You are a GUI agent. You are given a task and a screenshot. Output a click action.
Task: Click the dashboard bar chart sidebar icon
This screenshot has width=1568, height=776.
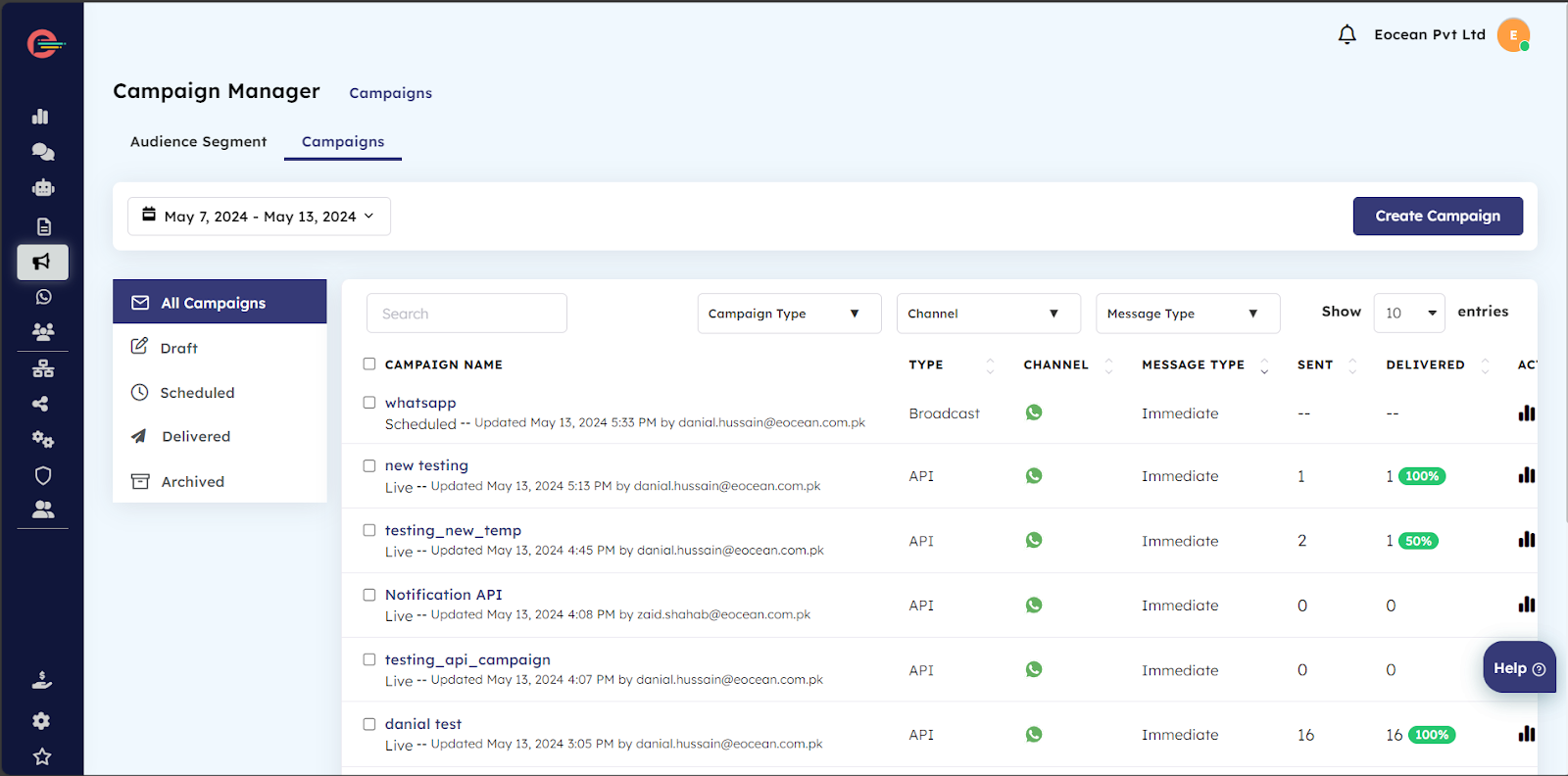tap(41, 117)
